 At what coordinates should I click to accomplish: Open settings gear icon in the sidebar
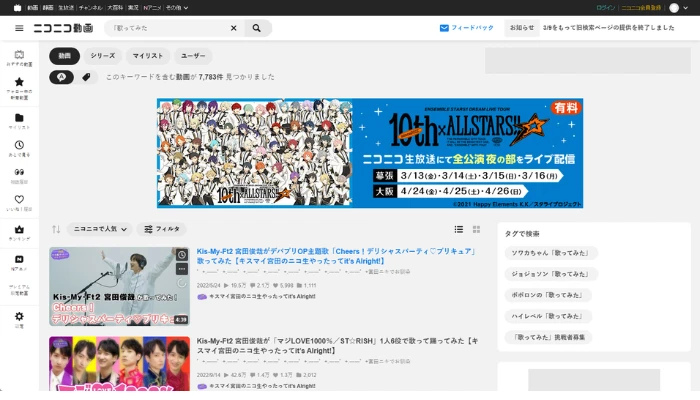[19, 320]
